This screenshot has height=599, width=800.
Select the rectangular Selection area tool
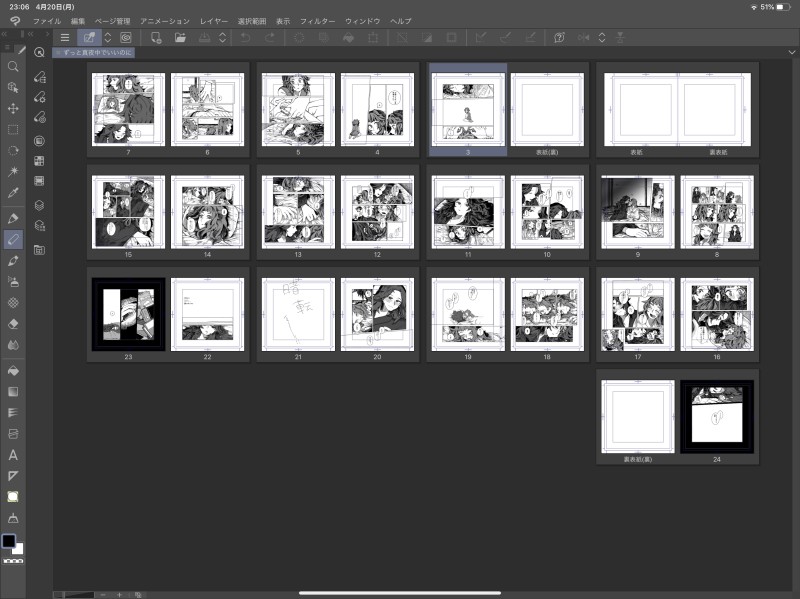13,130
